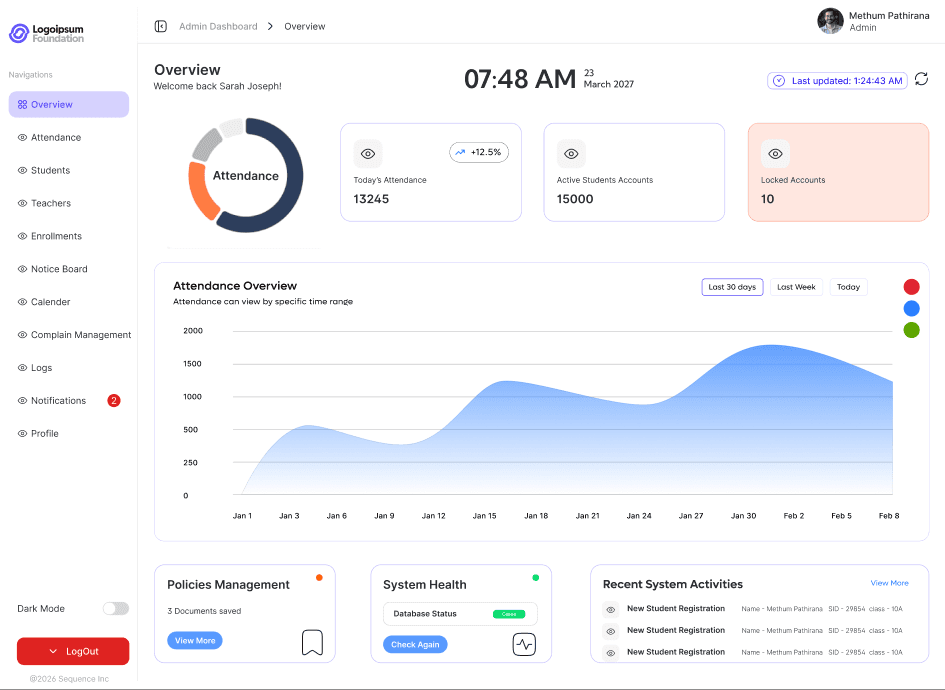Click the eye icon next to Notice Board
Screen dimensions: 945x690
pos(22,269)
